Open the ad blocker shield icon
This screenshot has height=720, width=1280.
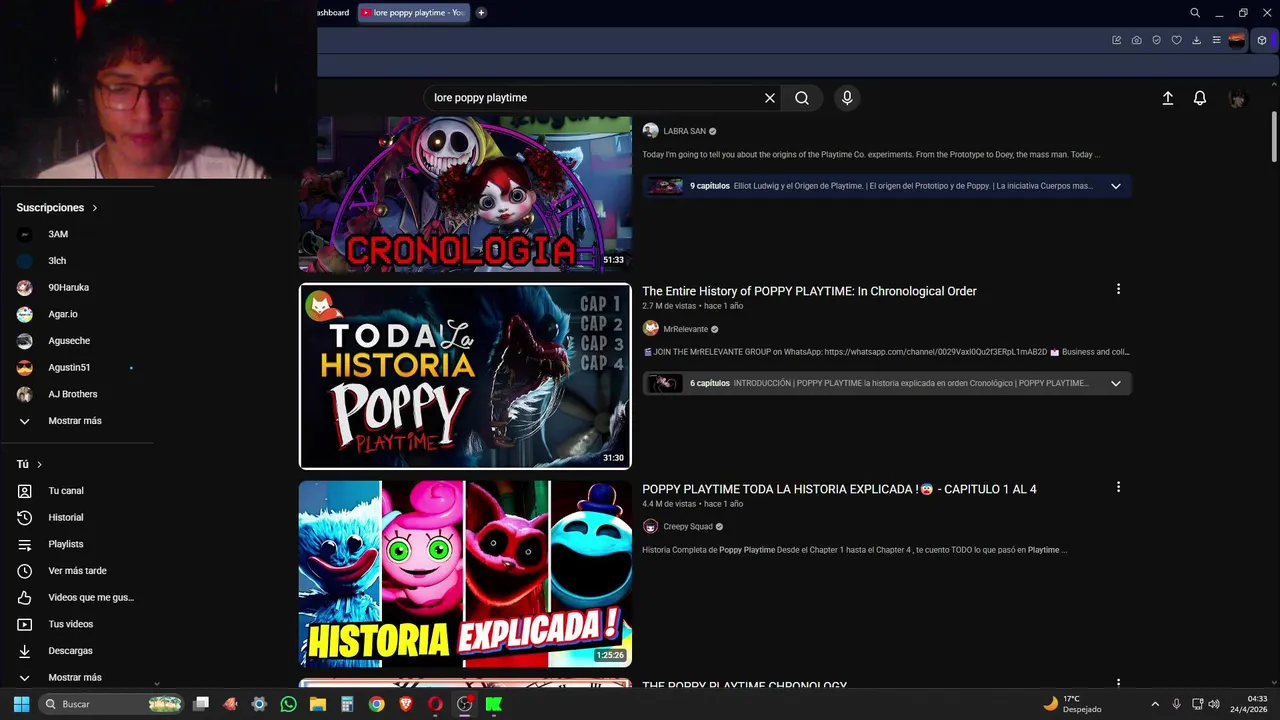tap(1157, 40)
